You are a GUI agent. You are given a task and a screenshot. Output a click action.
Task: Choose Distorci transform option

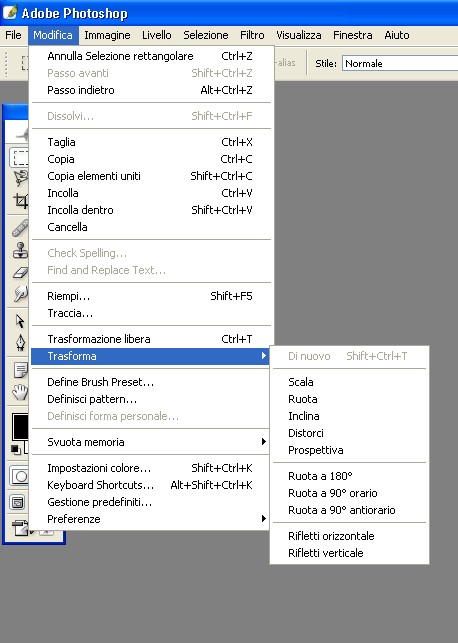349,433
